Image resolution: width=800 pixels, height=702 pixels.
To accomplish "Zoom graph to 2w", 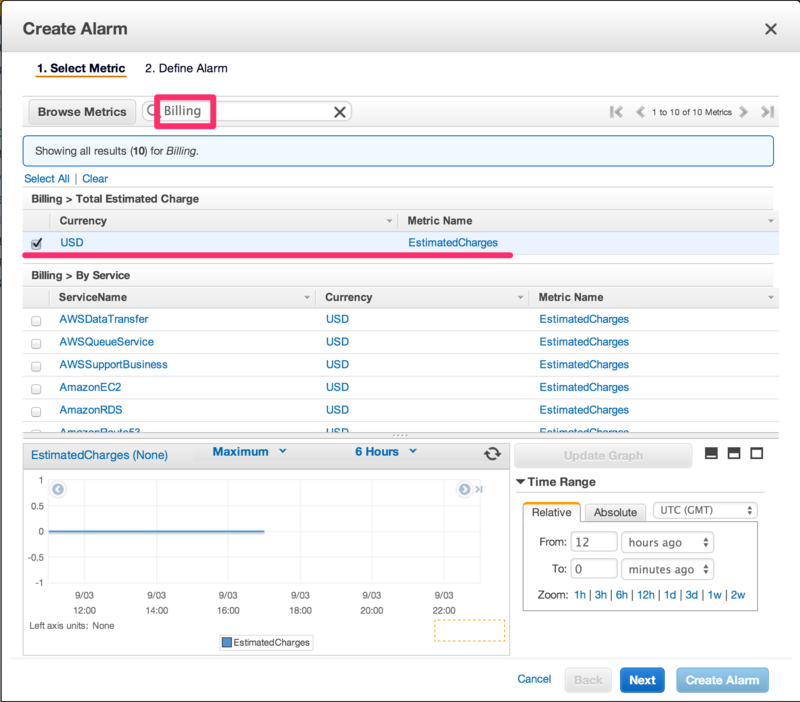I will (738, 595).
